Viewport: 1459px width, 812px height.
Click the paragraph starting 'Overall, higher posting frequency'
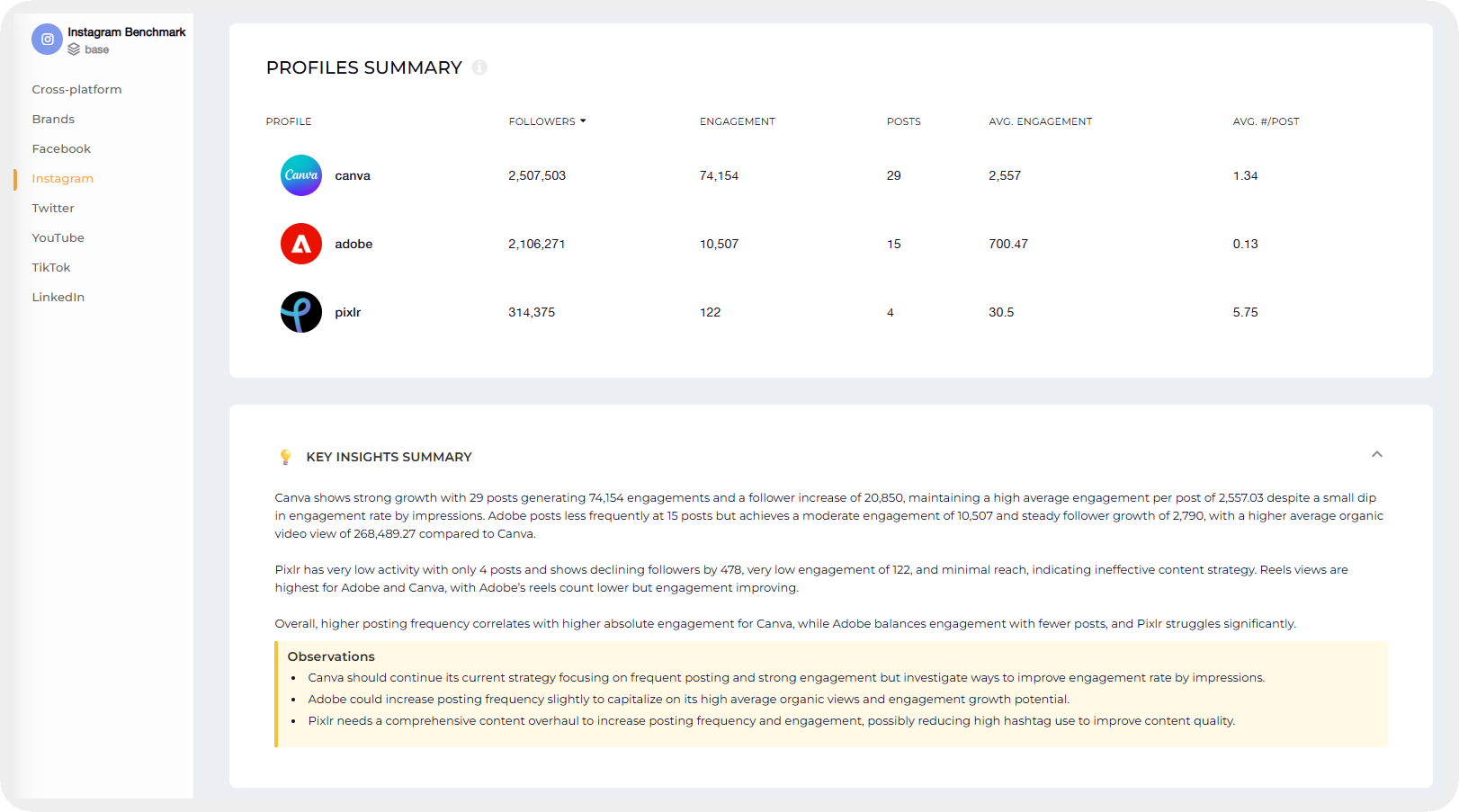pyautogui.click(x=785, y=623)
